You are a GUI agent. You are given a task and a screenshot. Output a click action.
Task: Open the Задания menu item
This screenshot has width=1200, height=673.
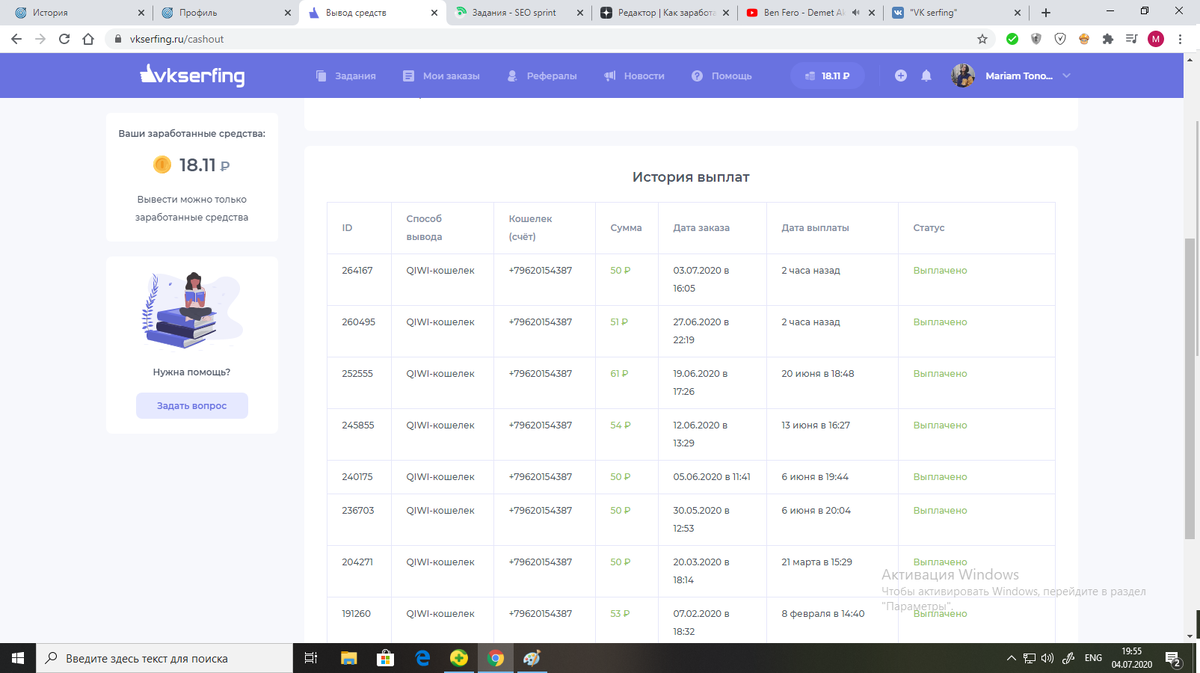(x=346, y=76)
